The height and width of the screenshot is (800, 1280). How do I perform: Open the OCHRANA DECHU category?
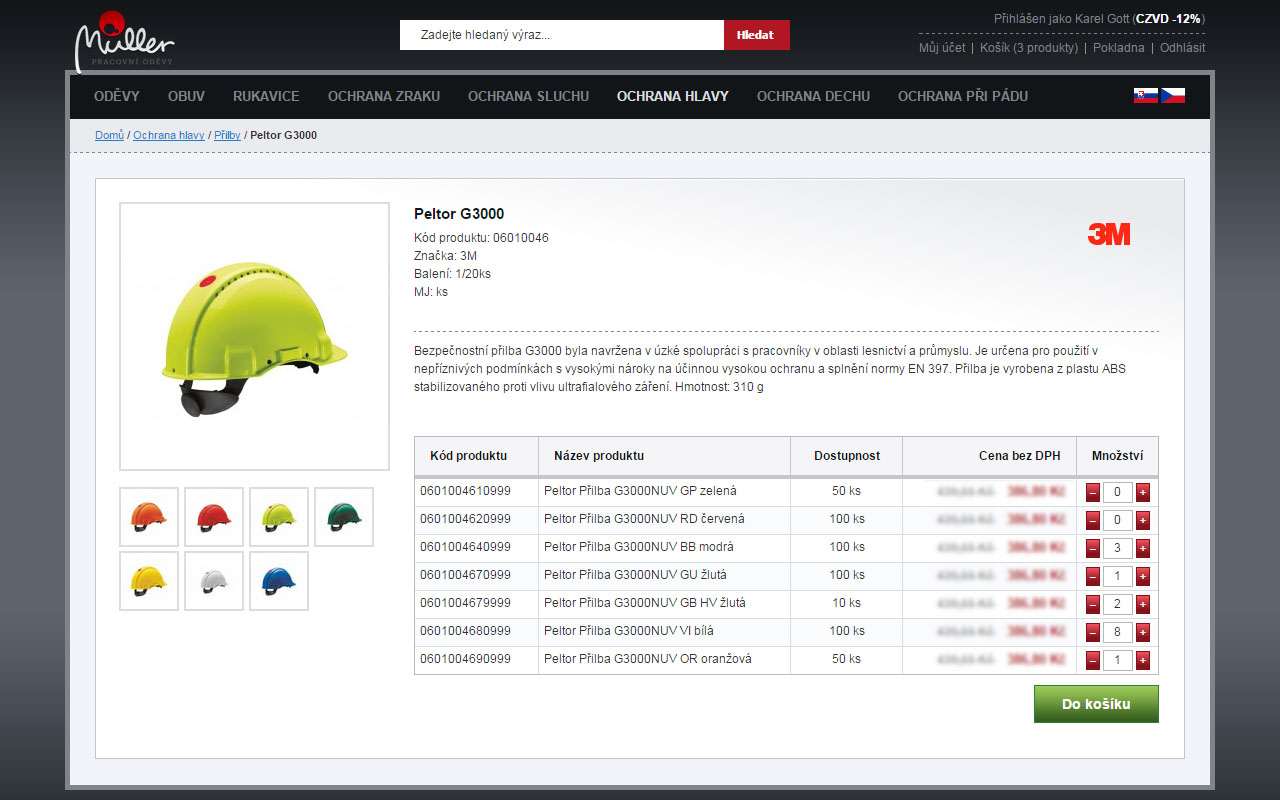pos(813,96)
